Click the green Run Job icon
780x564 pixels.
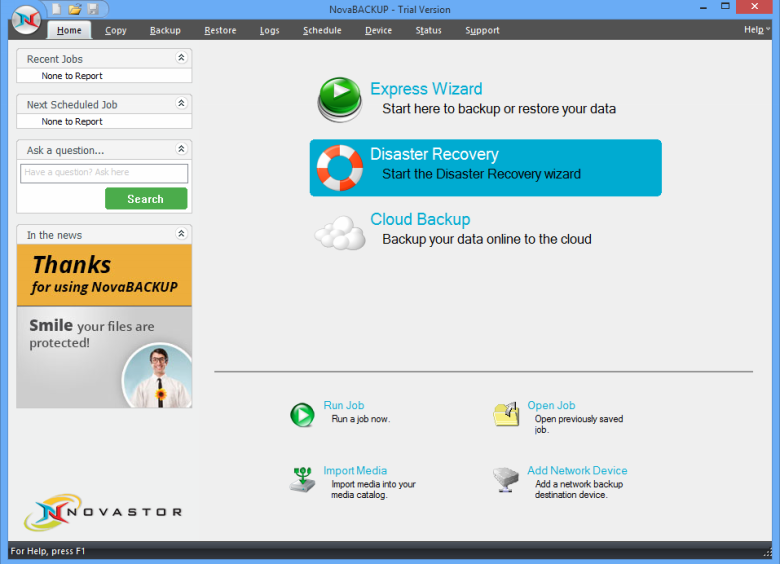click(x=302, y=415)
